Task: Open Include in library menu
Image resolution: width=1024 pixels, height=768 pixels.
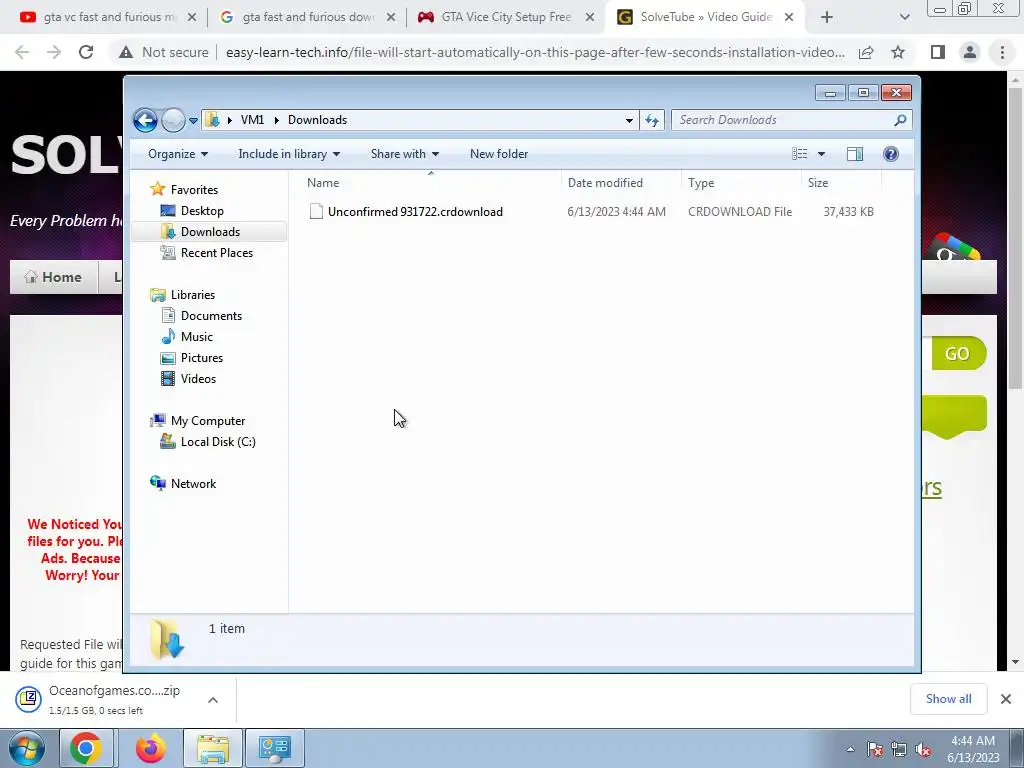Action: (289, 154)
